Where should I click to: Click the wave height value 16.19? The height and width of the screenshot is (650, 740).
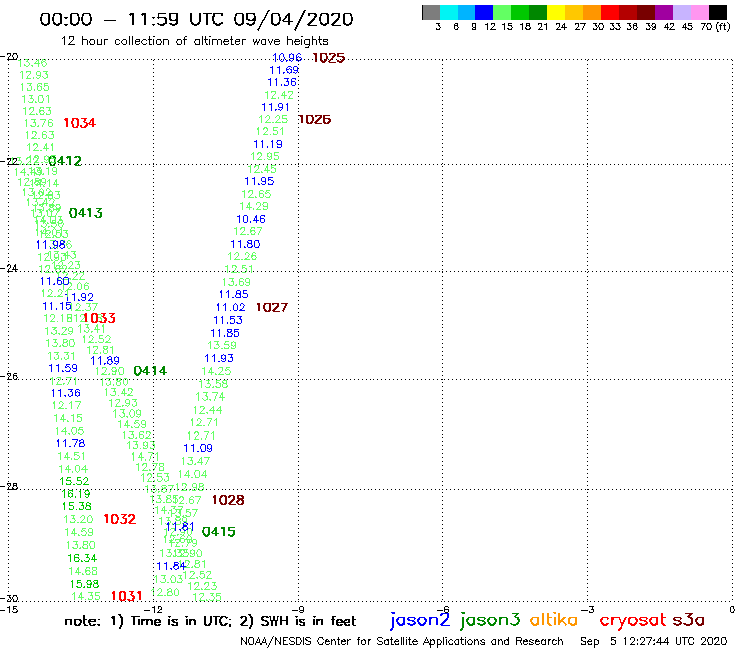point(76,494)
